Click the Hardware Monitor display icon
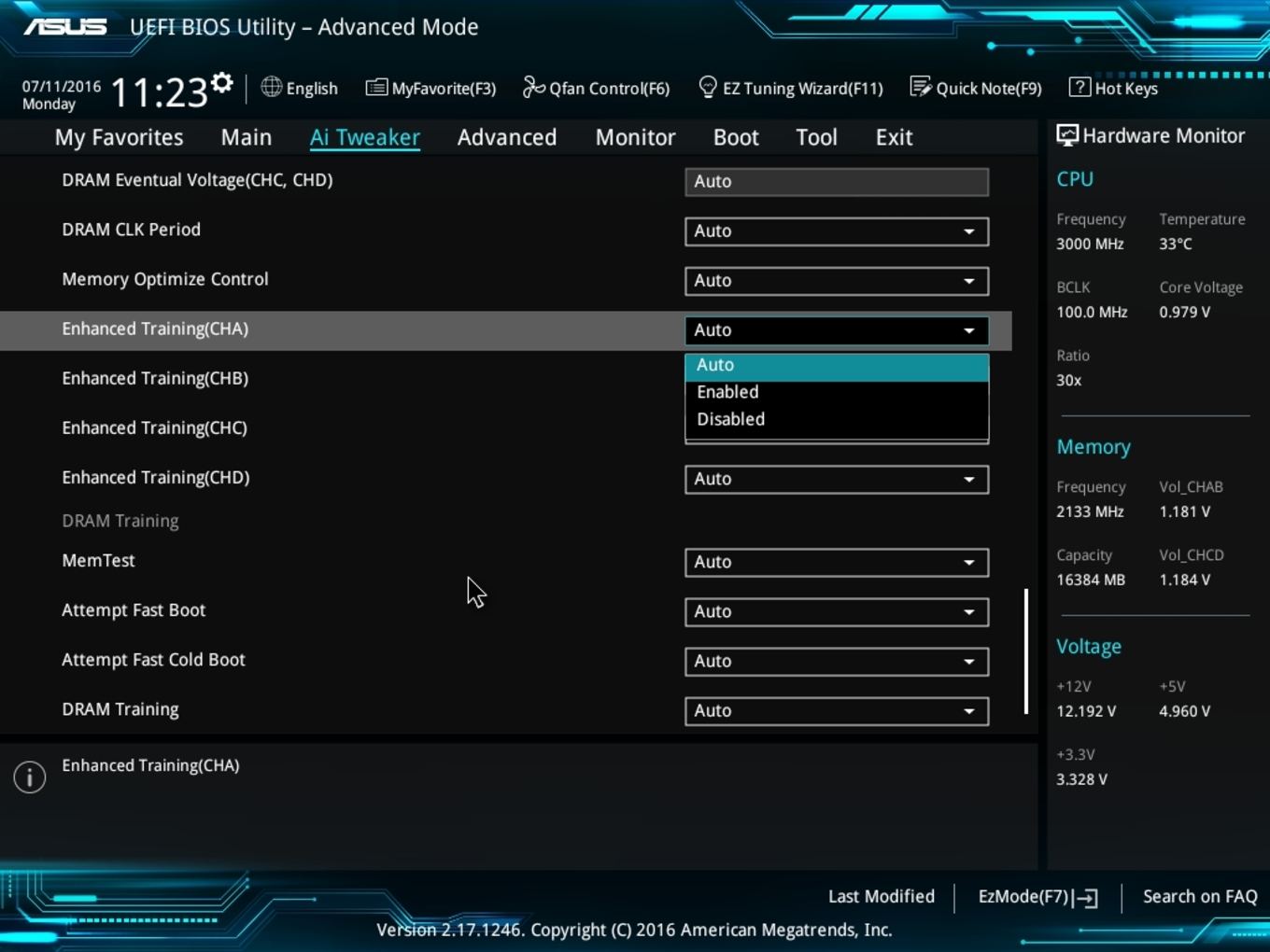 point(1067,135)
